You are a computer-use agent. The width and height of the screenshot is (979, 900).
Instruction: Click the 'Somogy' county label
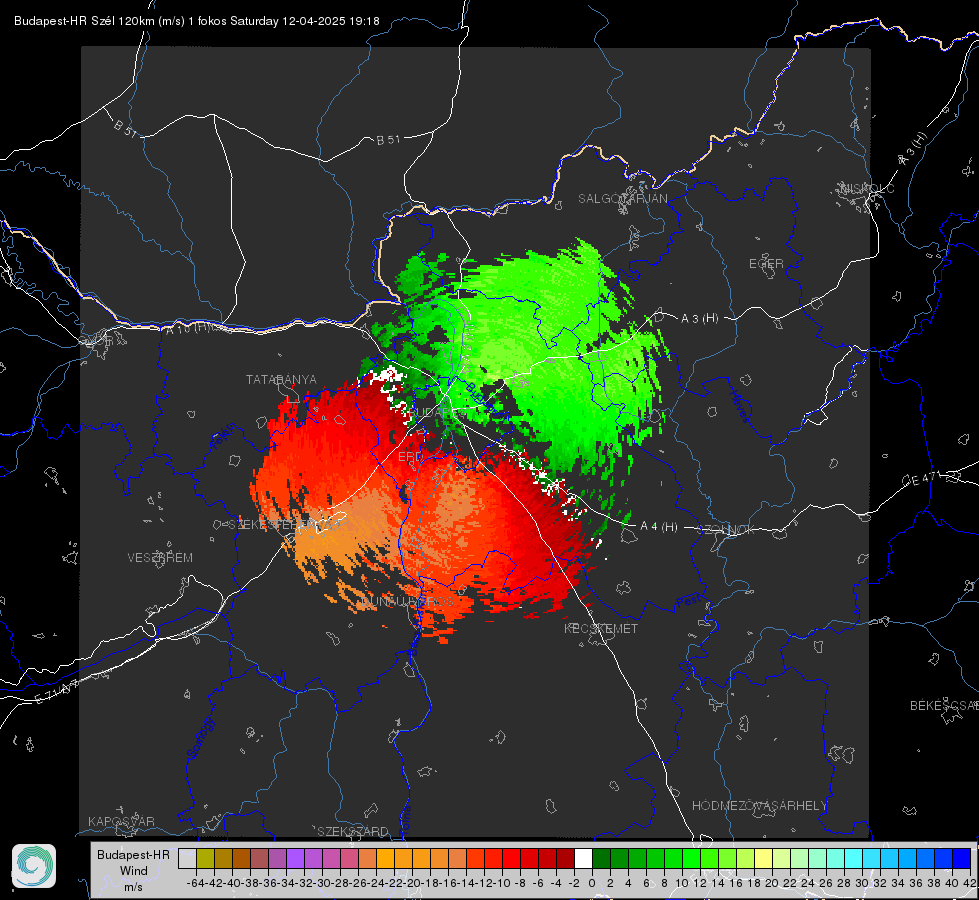[201, 738]
